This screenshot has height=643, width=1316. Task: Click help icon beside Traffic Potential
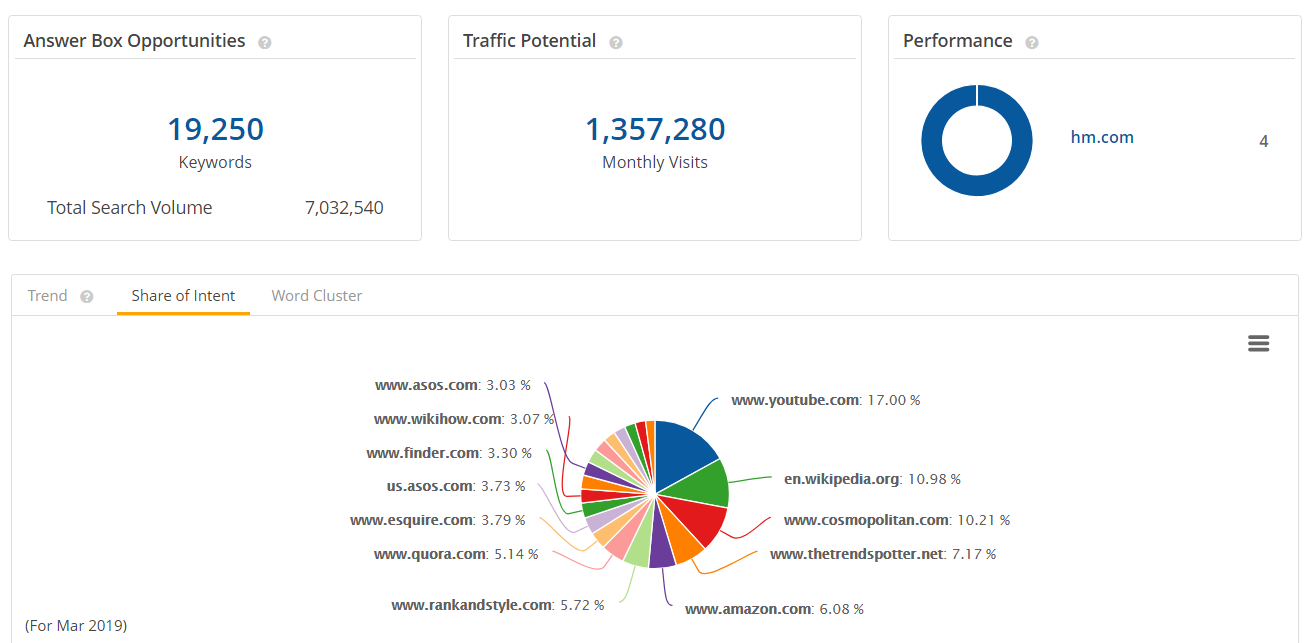616,43
